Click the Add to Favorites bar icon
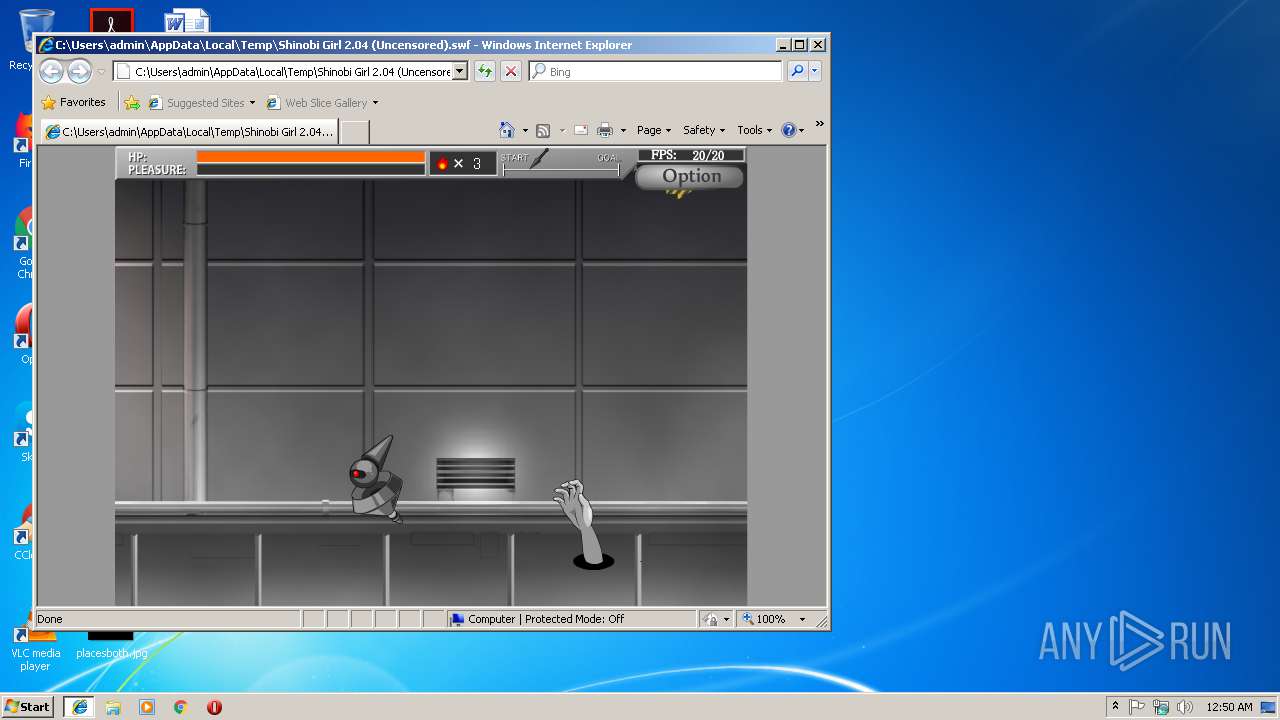Screen dimensions: 1280x720 point(132,102)
